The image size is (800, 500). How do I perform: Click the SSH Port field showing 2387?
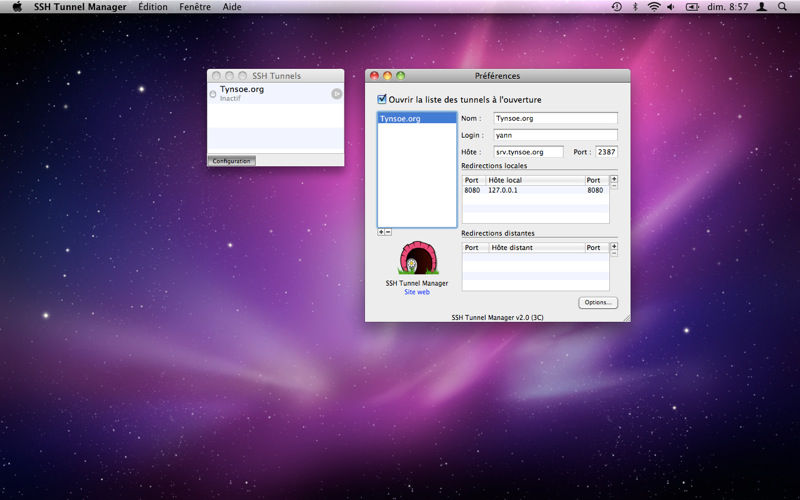coord(607,152)
